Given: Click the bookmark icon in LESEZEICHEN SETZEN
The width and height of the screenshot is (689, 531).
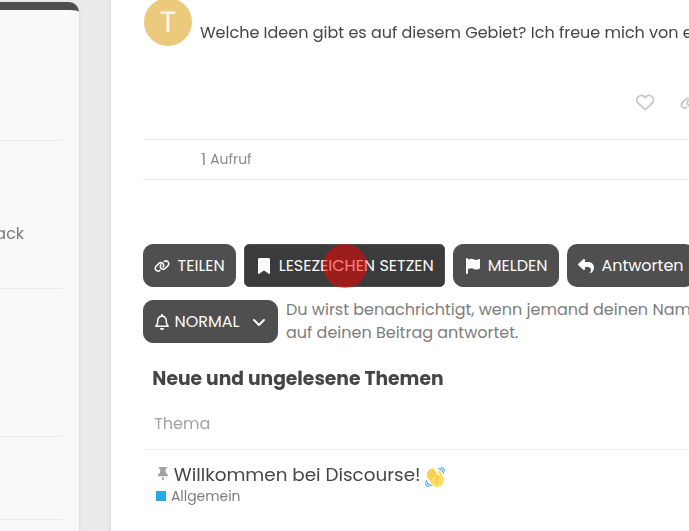Looking at the screenshot, I should click(x=264, y=266).
